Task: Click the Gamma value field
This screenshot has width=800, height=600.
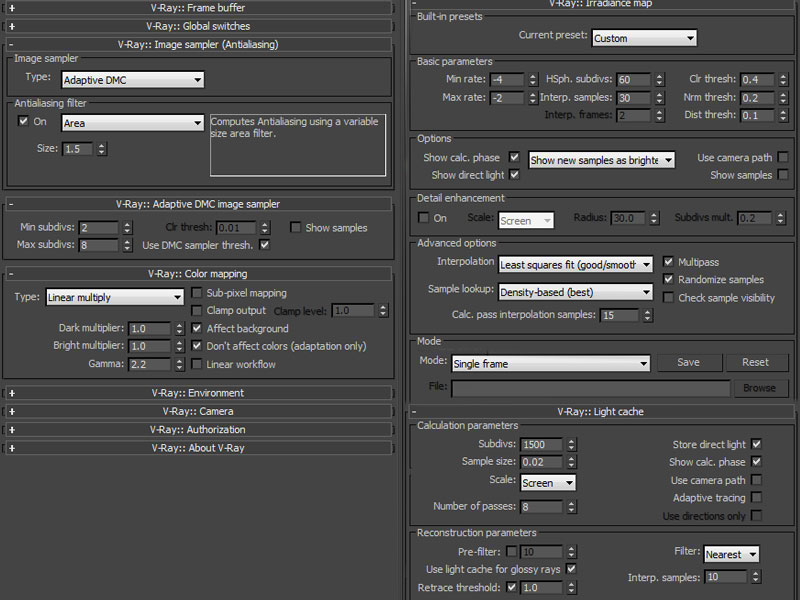Action: [149, 364]
